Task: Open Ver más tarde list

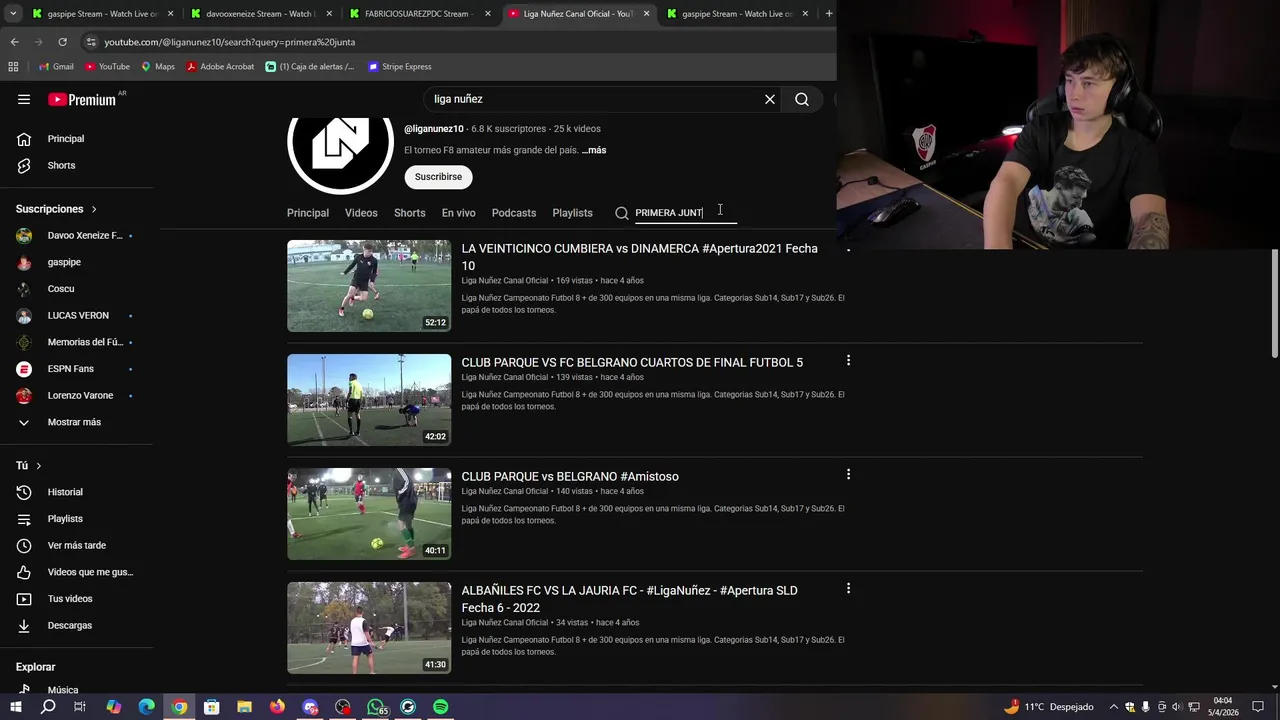Action: (76, 545)
